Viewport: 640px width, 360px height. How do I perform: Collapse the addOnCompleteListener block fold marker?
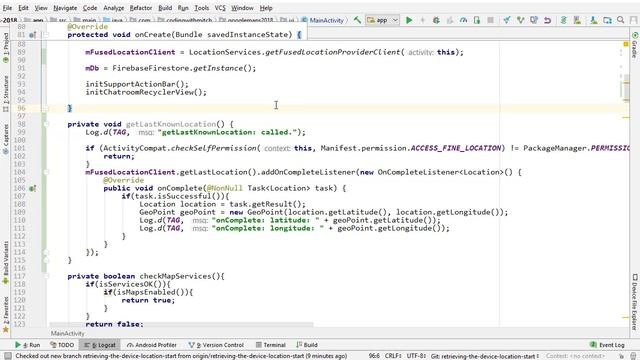[46, 172]
